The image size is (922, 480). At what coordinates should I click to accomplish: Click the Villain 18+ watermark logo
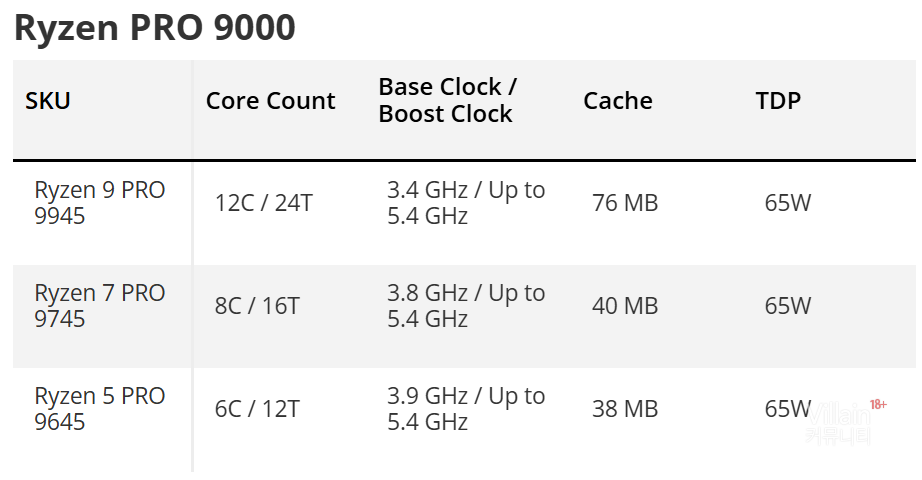click(x=845, y=419)
